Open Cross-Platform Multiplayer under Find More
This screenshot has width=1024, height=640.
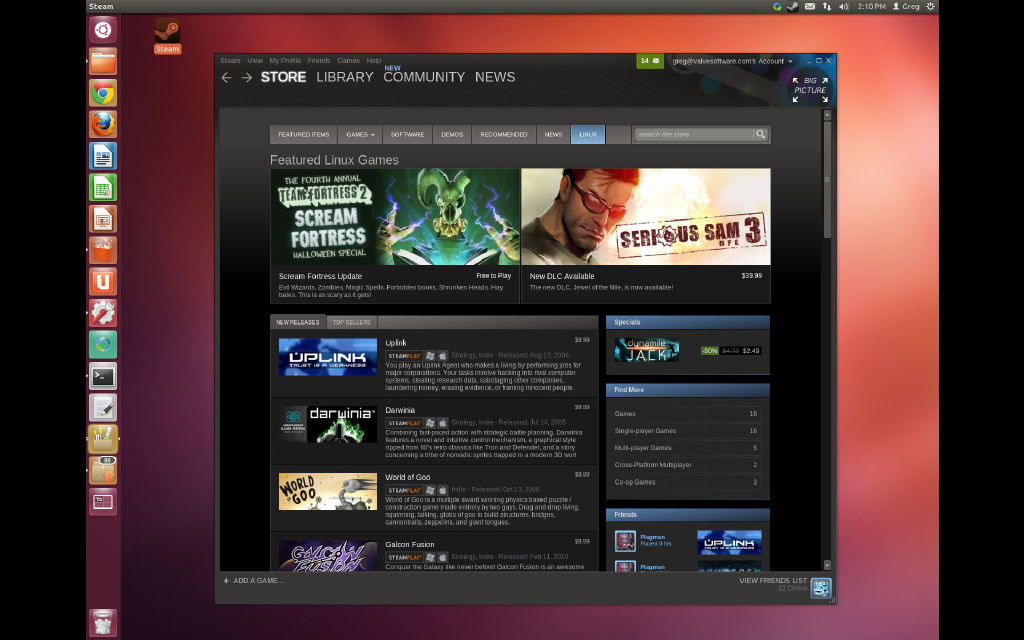point(686,465)
